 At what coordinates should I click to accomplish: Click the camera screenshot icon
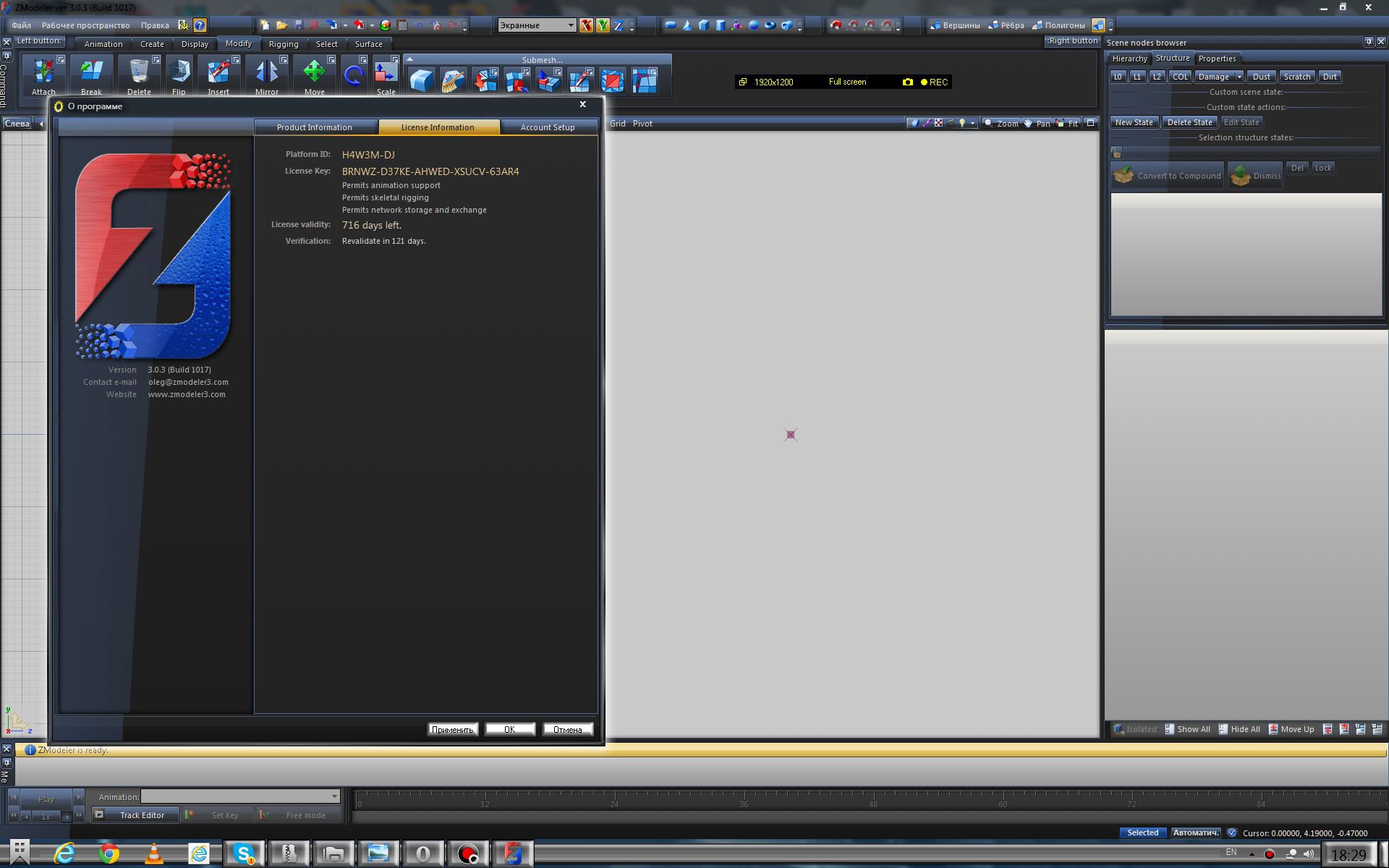point(908,82)
